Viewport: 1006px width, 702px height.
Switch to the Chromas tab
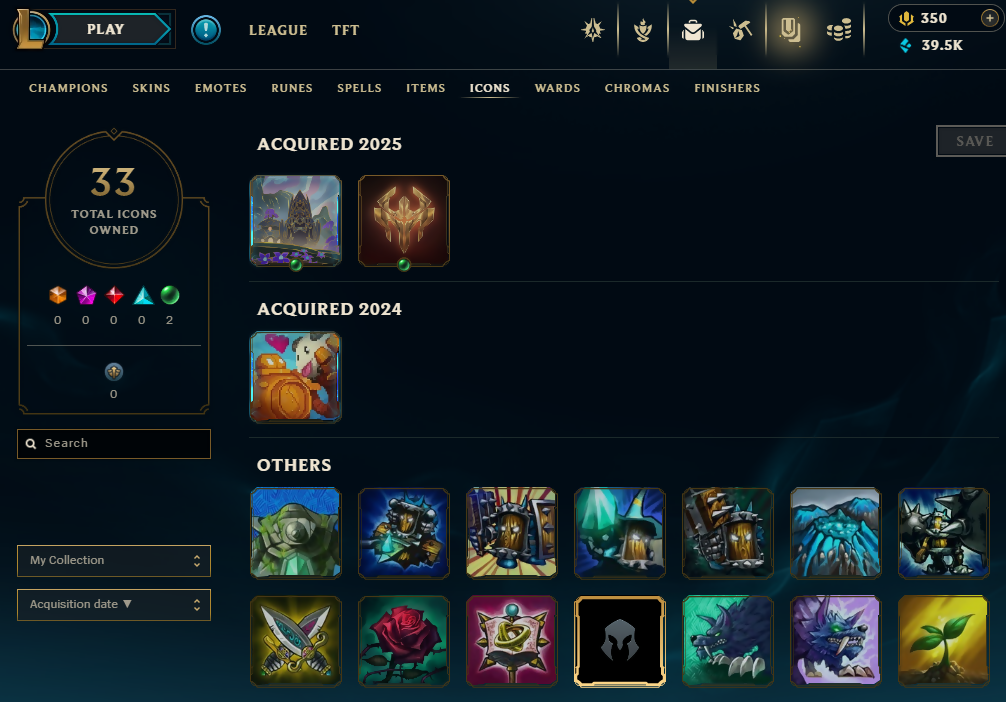tap(637, 88)
